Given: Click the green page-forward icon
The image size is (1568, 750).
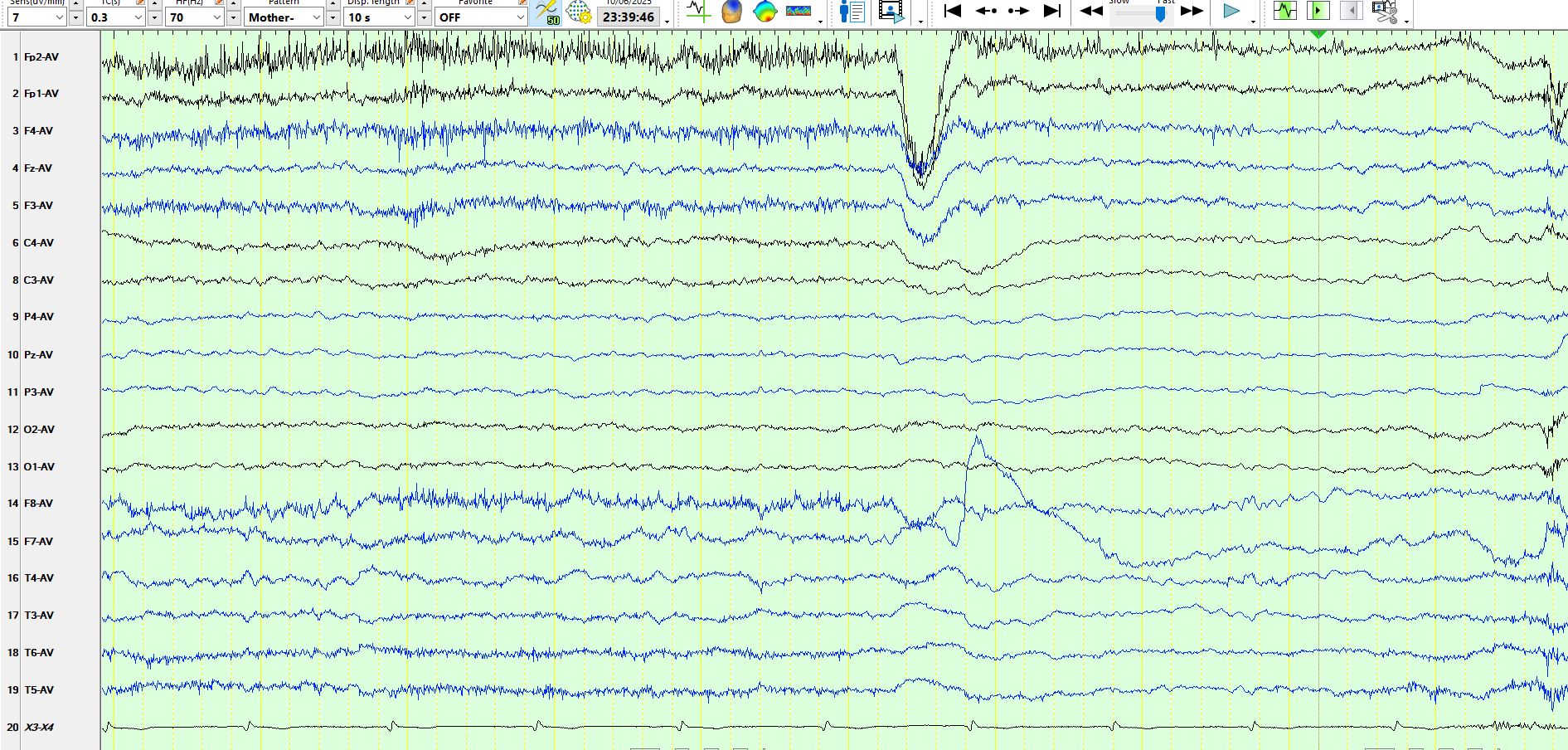Looking at the screenshot, I should point(1318,11).
